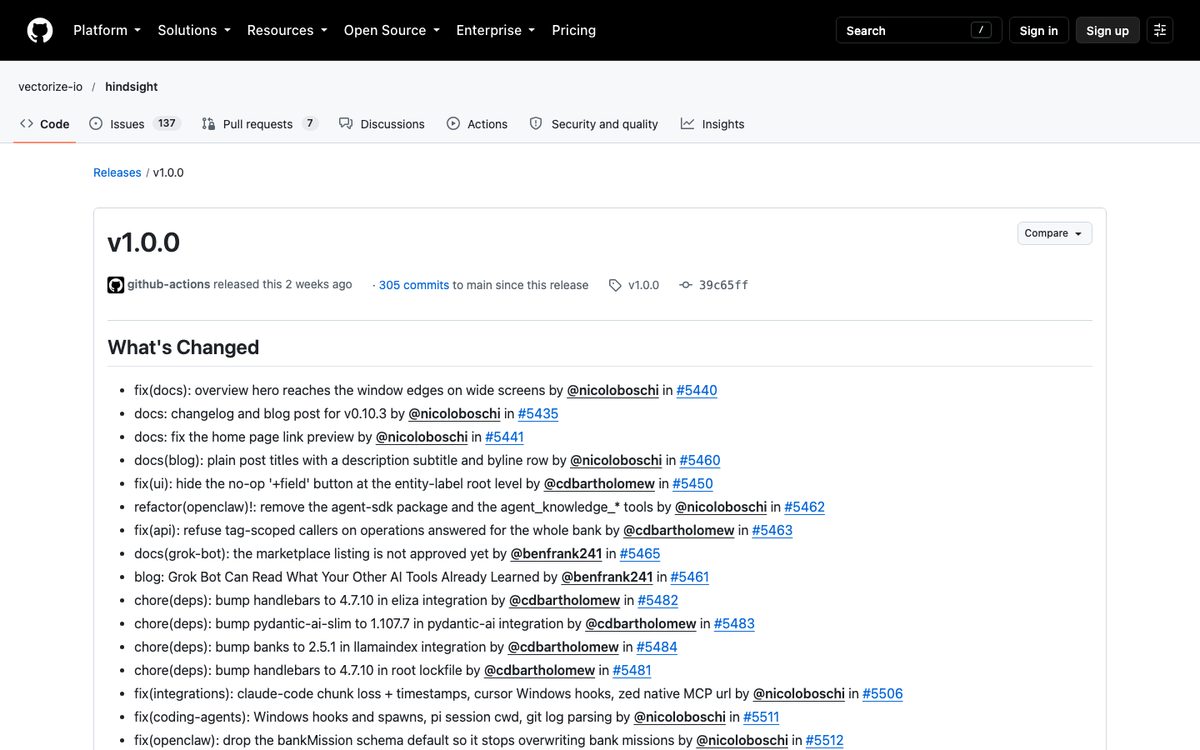Open @benfrank241 on the #5461 line
1200x750 pixels.
(607, 577)
